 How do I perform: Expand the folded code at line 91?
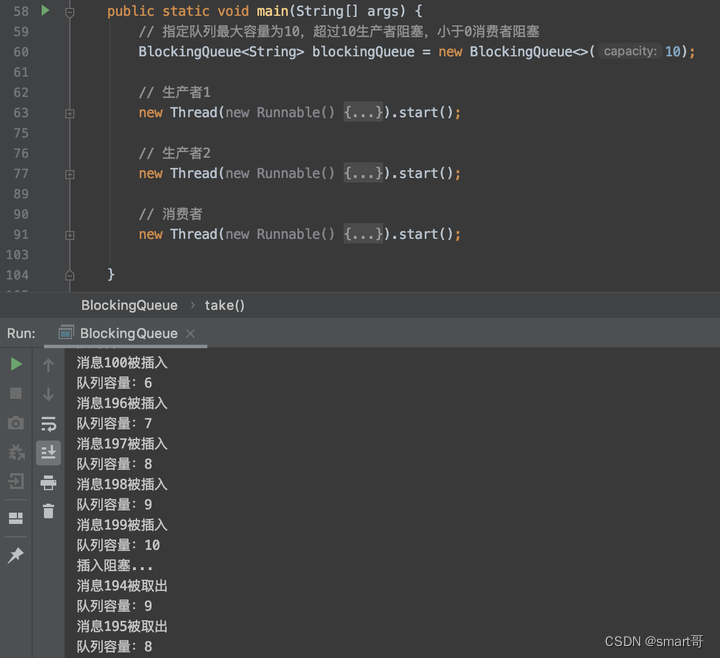(70, 236)
